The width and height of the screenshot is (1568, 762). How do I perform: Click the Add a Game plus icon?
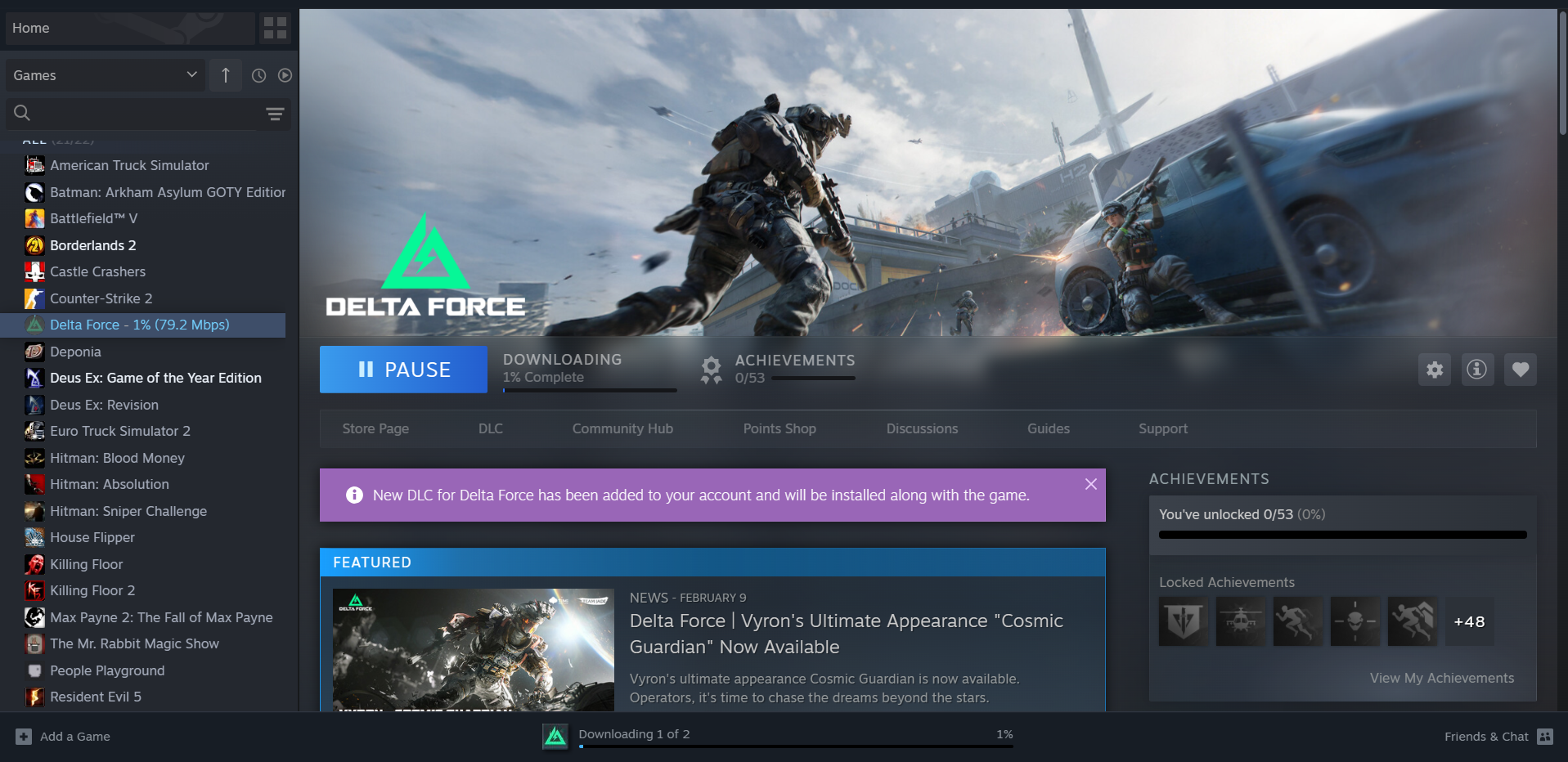coord(24,737)
